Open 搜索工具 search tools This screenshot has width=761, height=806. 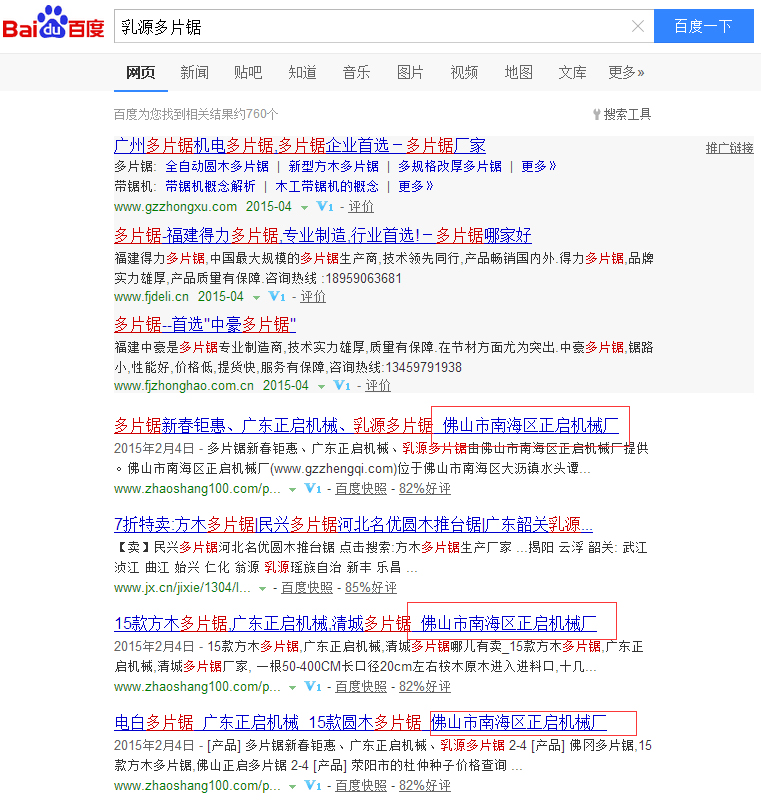pyautogui.click(x=622, y=114)
